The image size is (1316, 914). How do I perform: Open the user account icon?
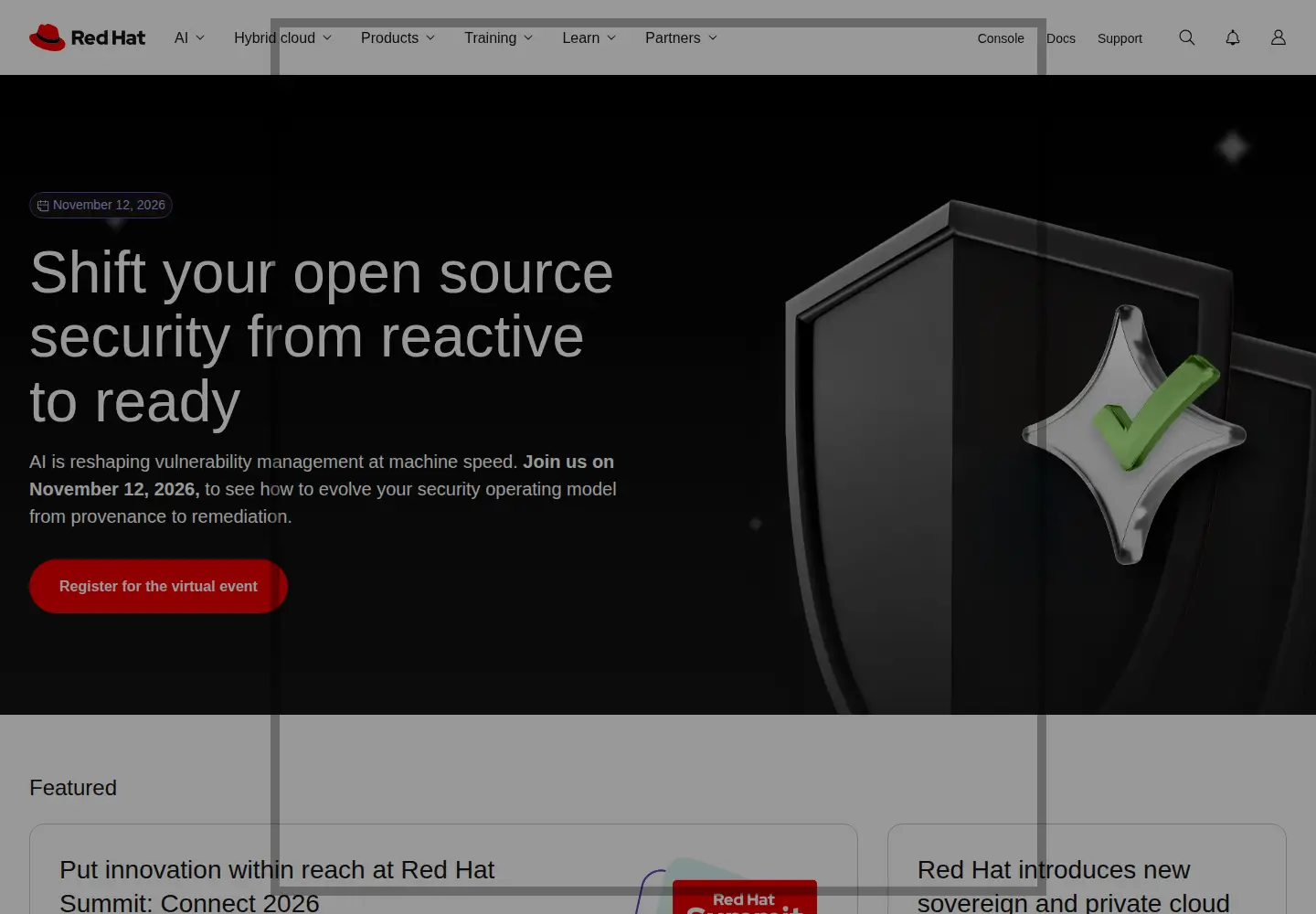[x=1279, y=37]
